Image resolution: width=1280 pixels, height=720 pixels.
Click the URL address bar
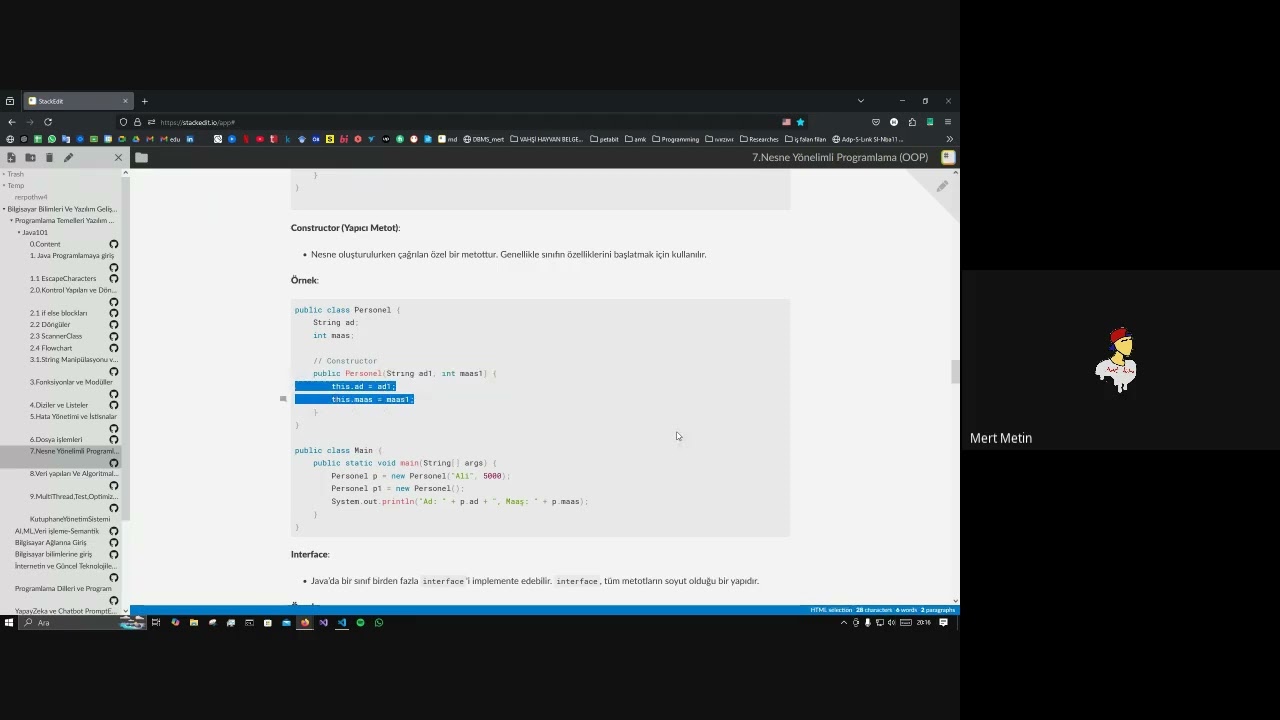[460, 122]
